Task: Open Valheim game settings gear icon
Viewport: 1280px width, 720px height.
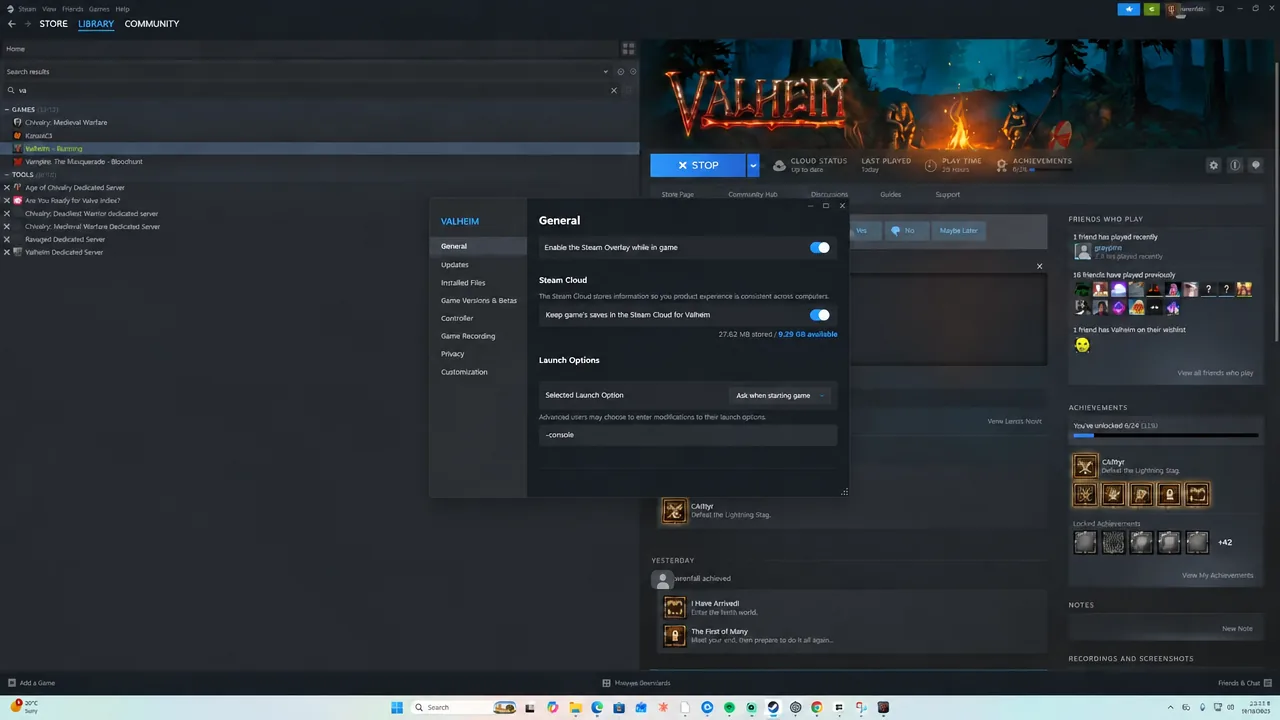Action: pos(1214,165)
